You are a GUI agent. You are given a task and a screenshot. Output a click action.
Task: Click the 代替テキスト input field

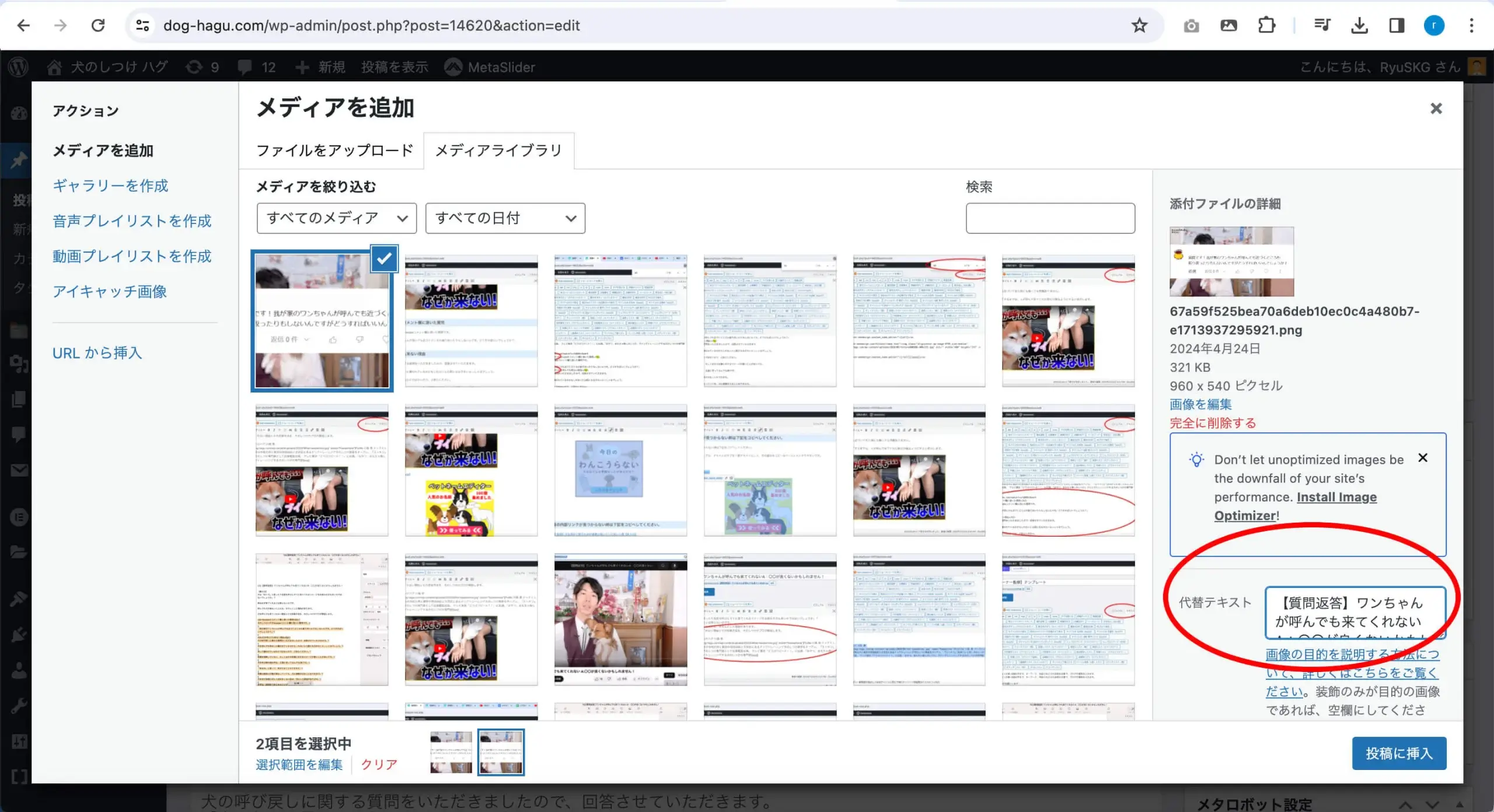[1355, 612]
